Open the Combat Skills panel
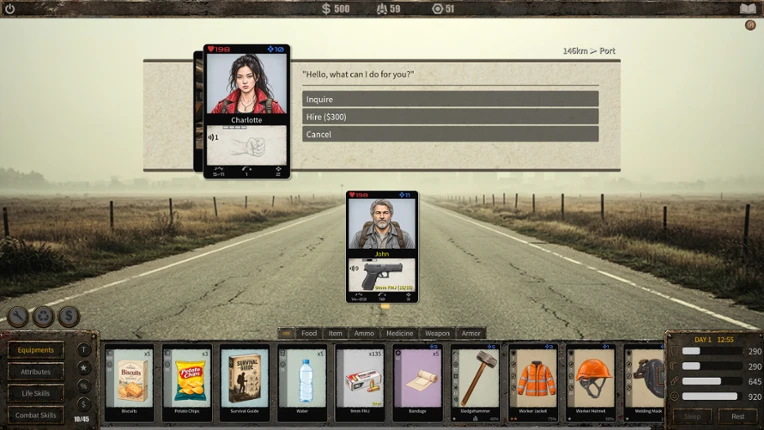Image resolution: width=764 pixels, height=430 pixels. coord(36,415)
